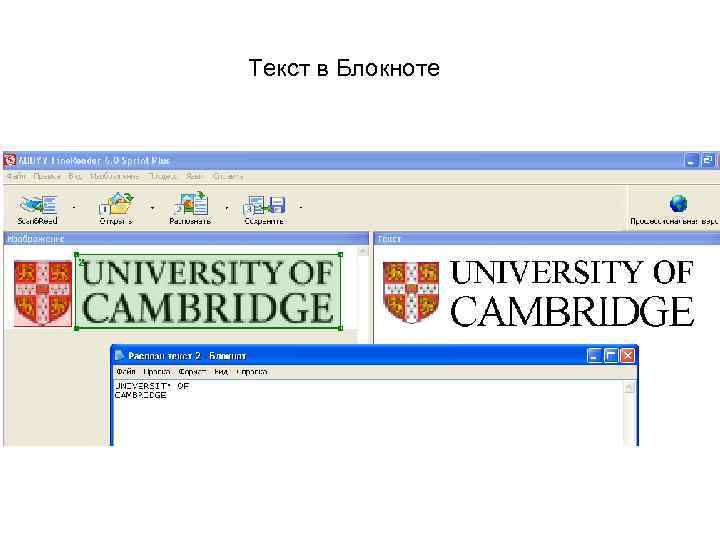Click the globe Professional version icon
720x540 pixels.
678,203
